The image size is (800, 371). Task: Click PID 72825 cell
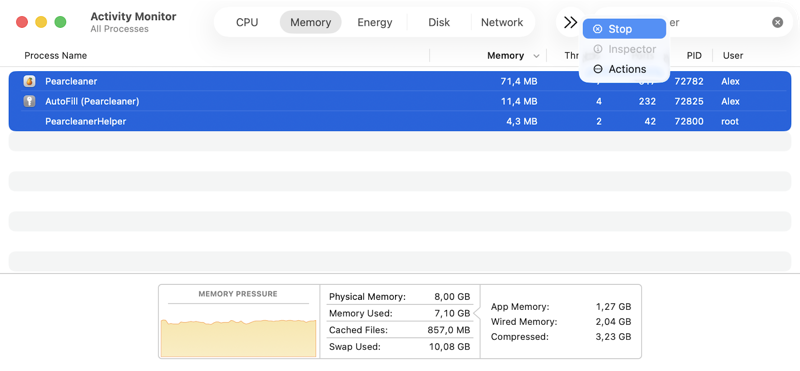(x=688, y=101)
